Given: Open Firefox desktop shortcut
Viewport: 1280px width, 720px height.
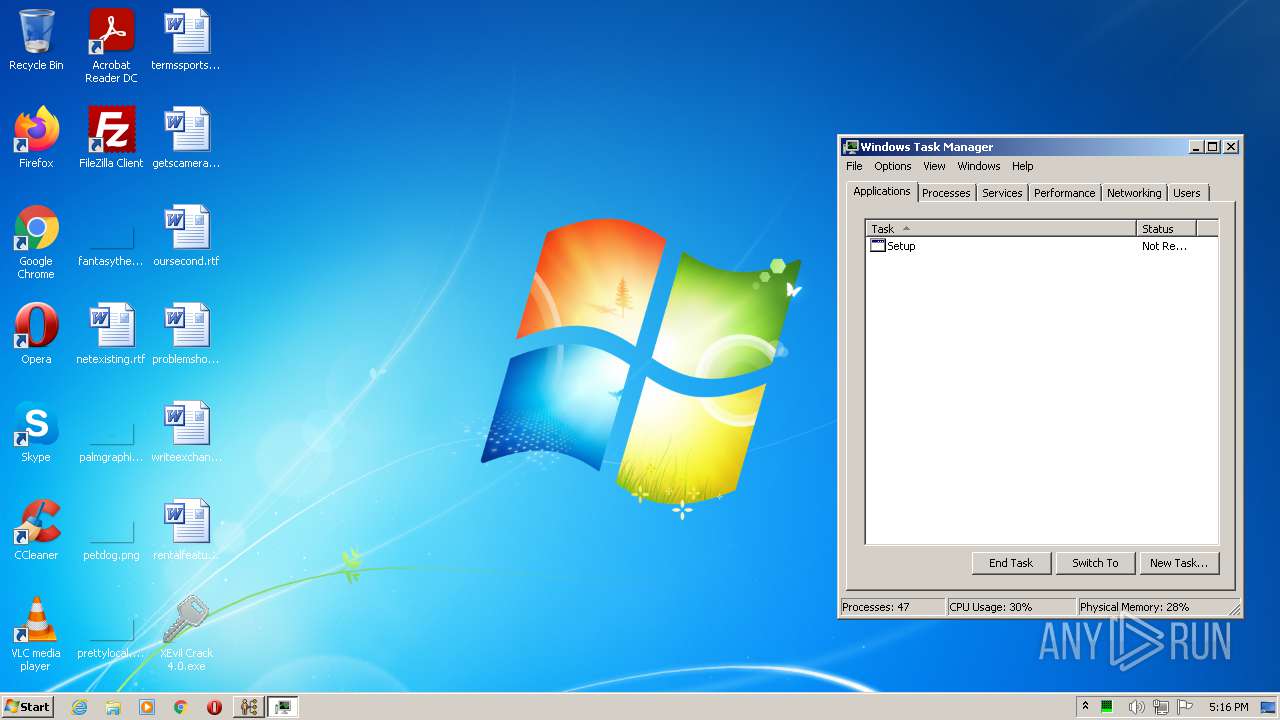Looking at the screenshot, I should [x=36, y=138].
